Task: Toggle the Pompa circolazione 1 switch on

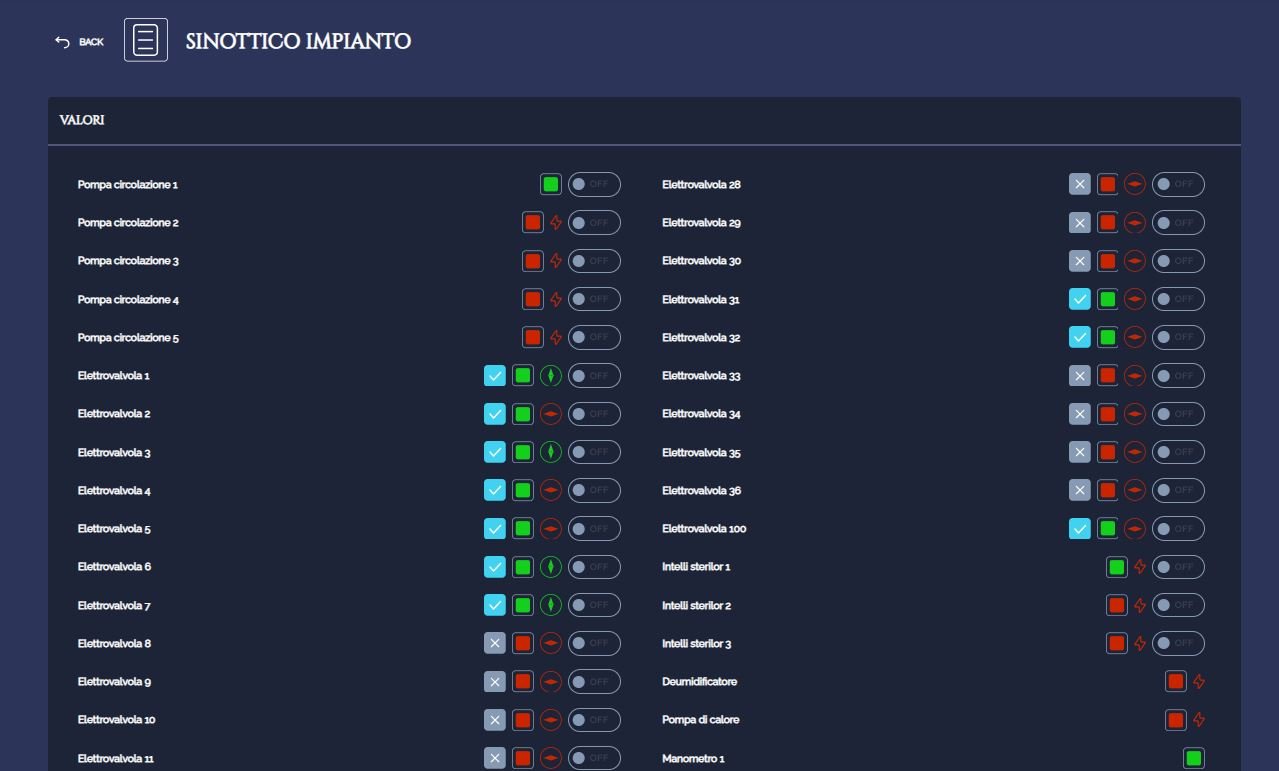Action: tap(594, 185)
